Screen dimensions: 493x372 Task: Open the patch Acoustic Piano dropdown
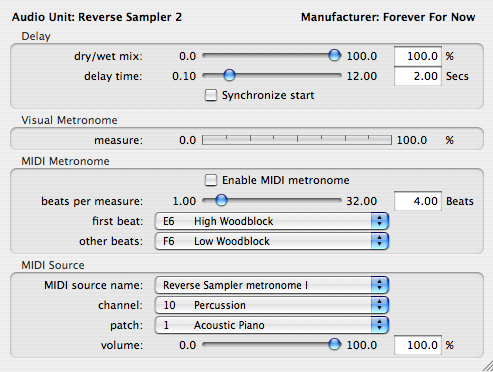click(x=272, y=325)
